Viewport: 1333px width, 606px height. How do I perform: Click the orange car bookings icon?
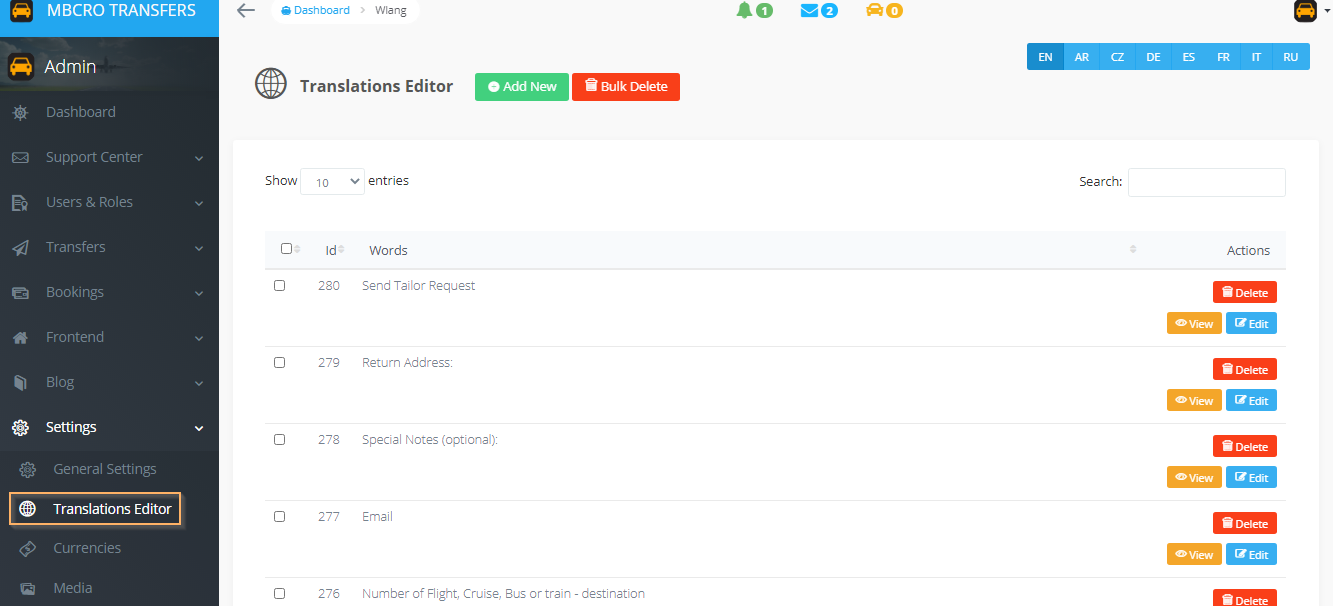click(x=875, y=11)
